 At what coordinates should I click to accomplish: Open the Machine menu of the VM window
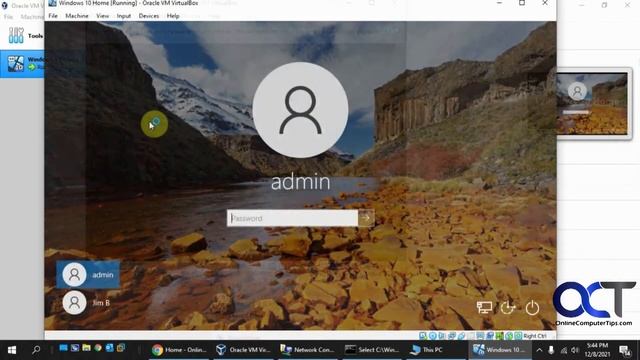[x=77, y=16]
